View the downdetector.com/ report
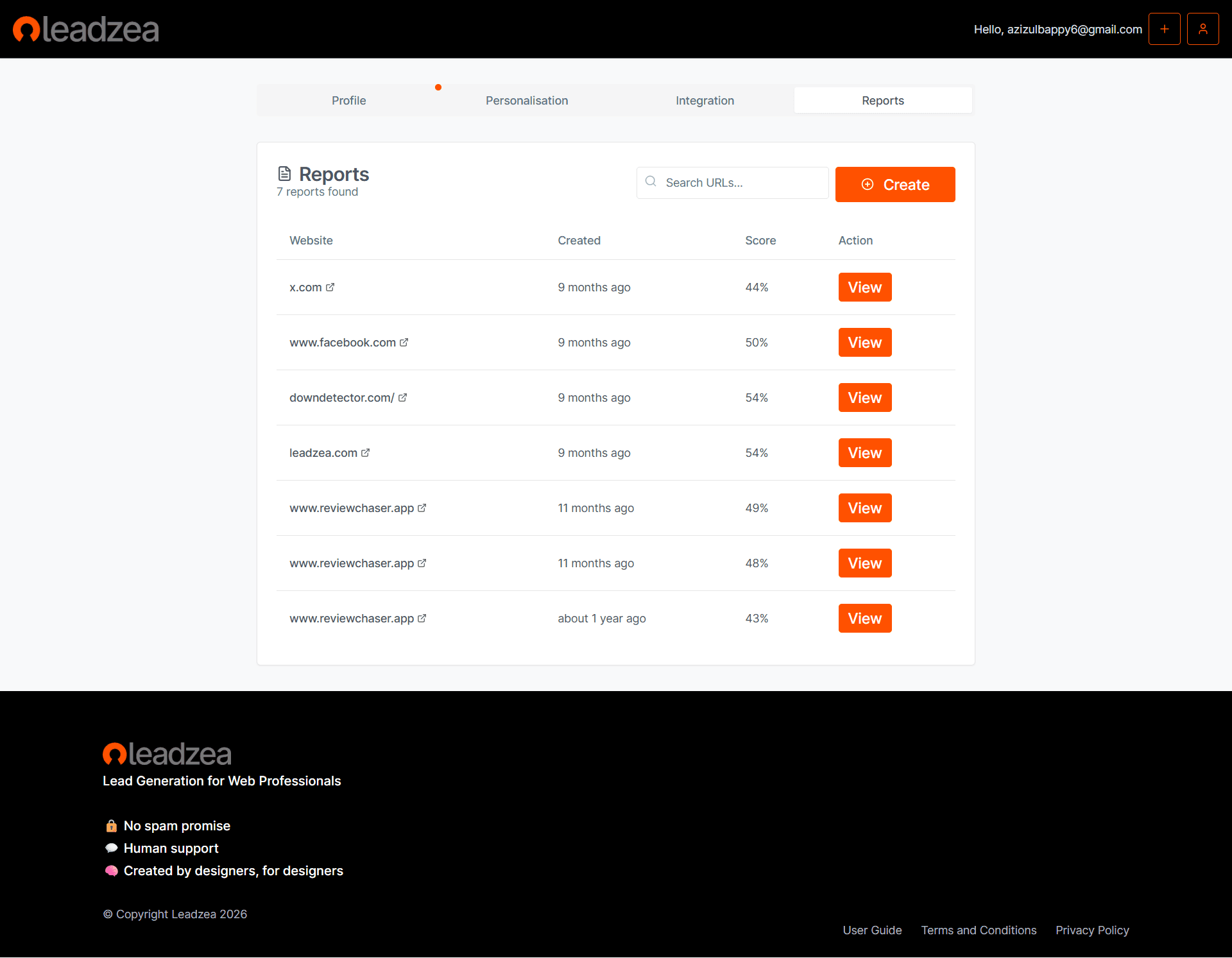 pos(865,398)
